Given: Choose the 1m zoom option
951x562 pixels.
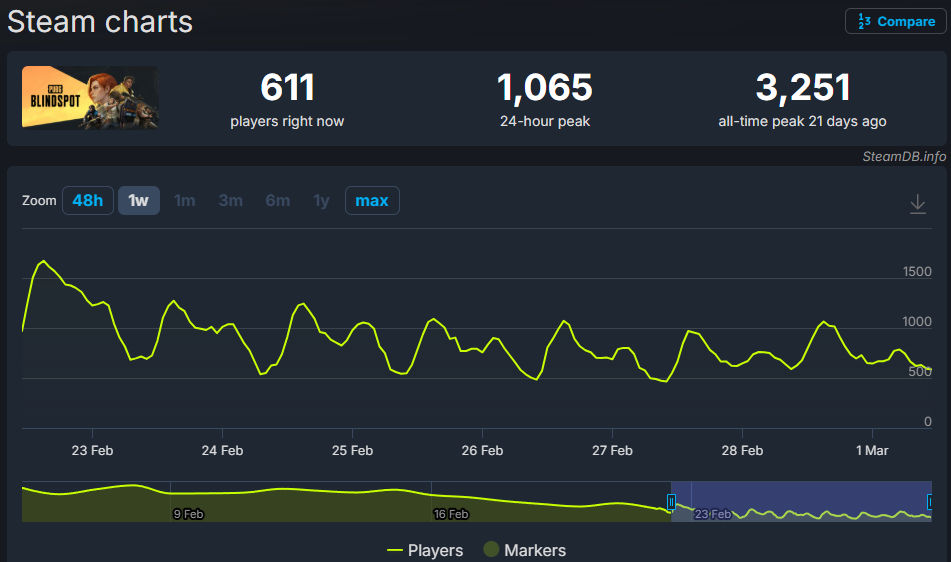Looking at the screenshot, I should pyautogui.click(x=184, y=201).
